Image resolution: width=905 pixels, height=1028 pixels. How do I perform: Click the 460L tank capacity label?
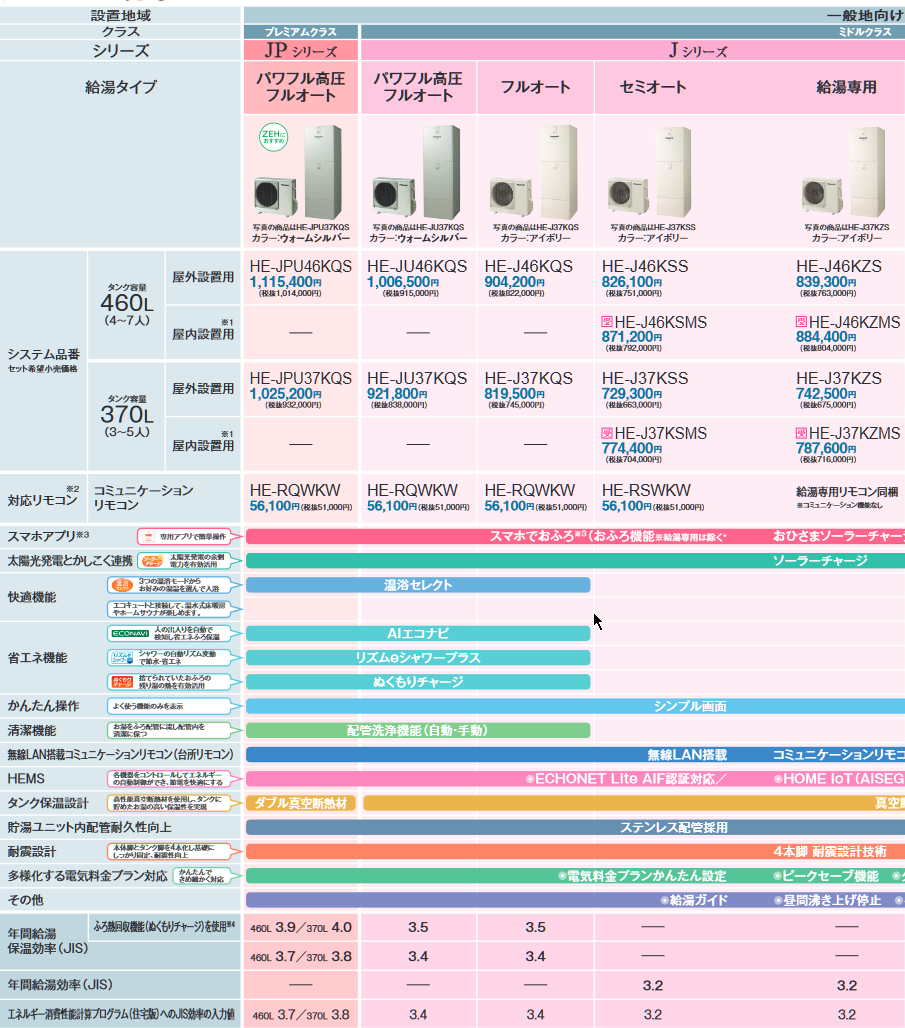127,303
